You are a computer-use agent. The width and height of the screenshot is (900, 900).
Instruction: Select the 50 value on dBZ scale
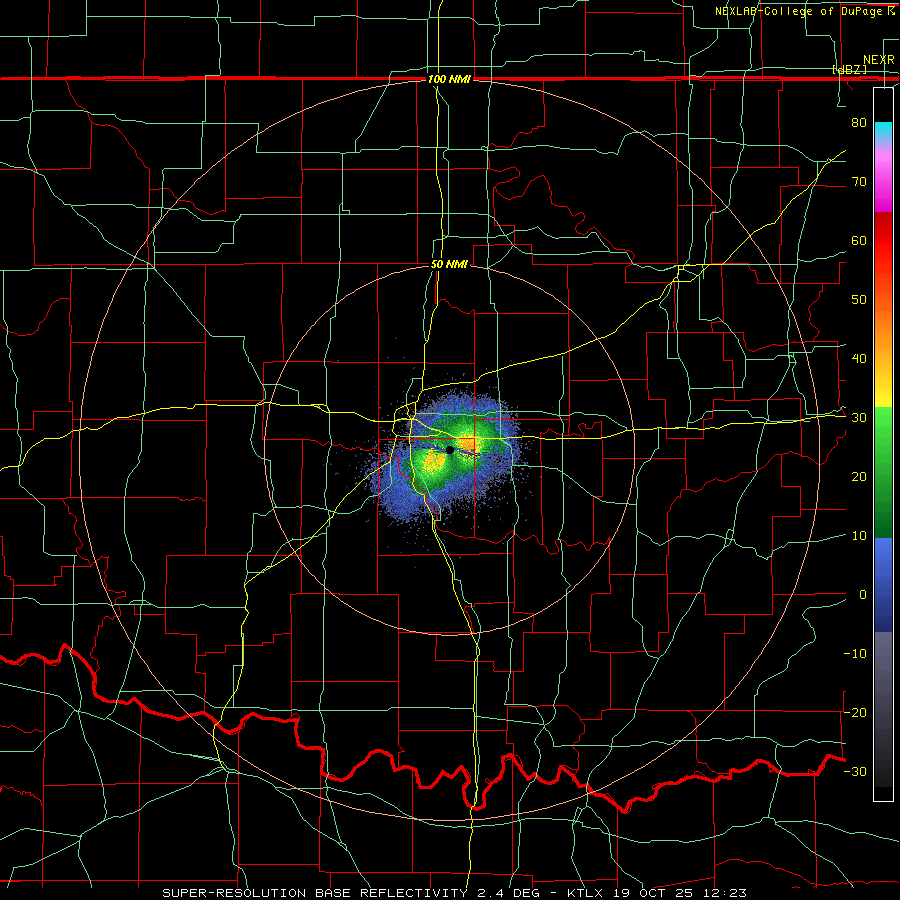point(859,300)
